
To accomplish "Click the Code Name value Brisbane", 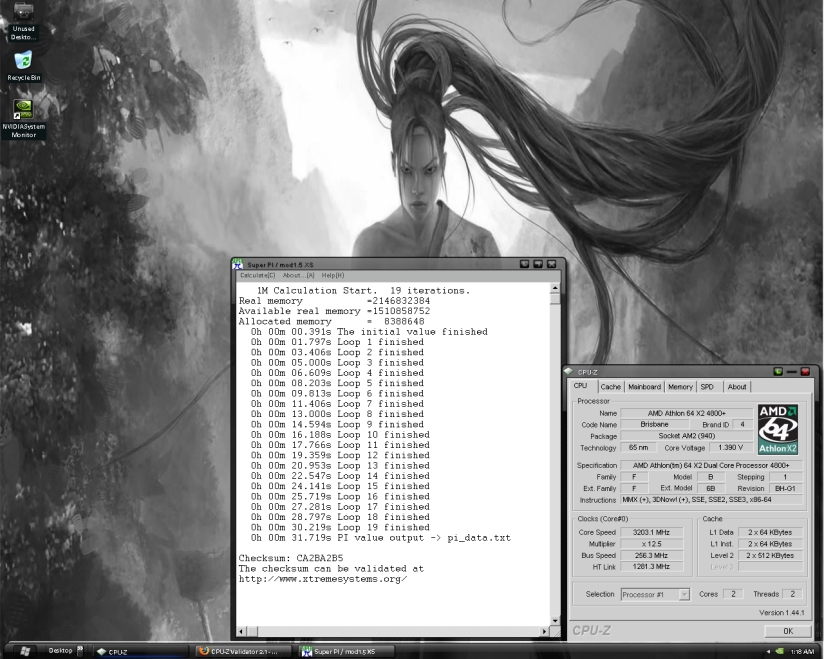I will click(x=654, y=425).
